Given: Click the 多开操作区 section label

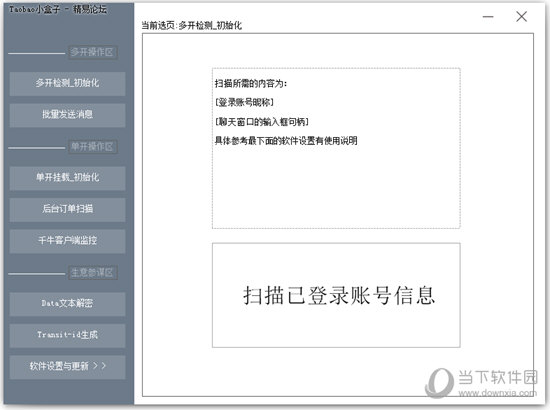Looking at the screenshot, I should tap(93, 52).
